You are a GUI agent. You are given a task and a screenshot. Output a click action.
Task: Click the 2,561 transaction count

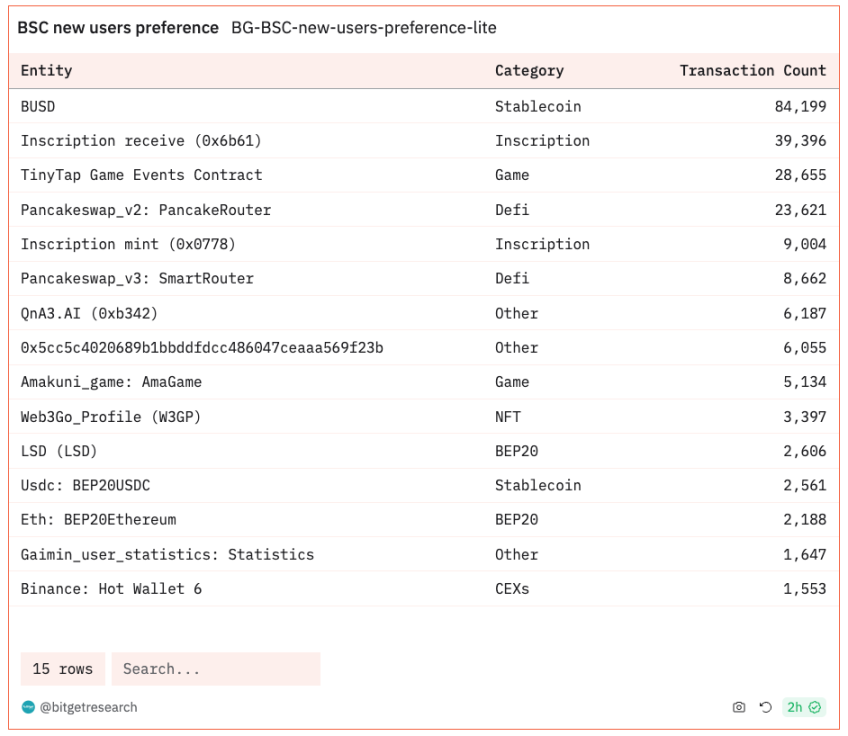(805, 485)
